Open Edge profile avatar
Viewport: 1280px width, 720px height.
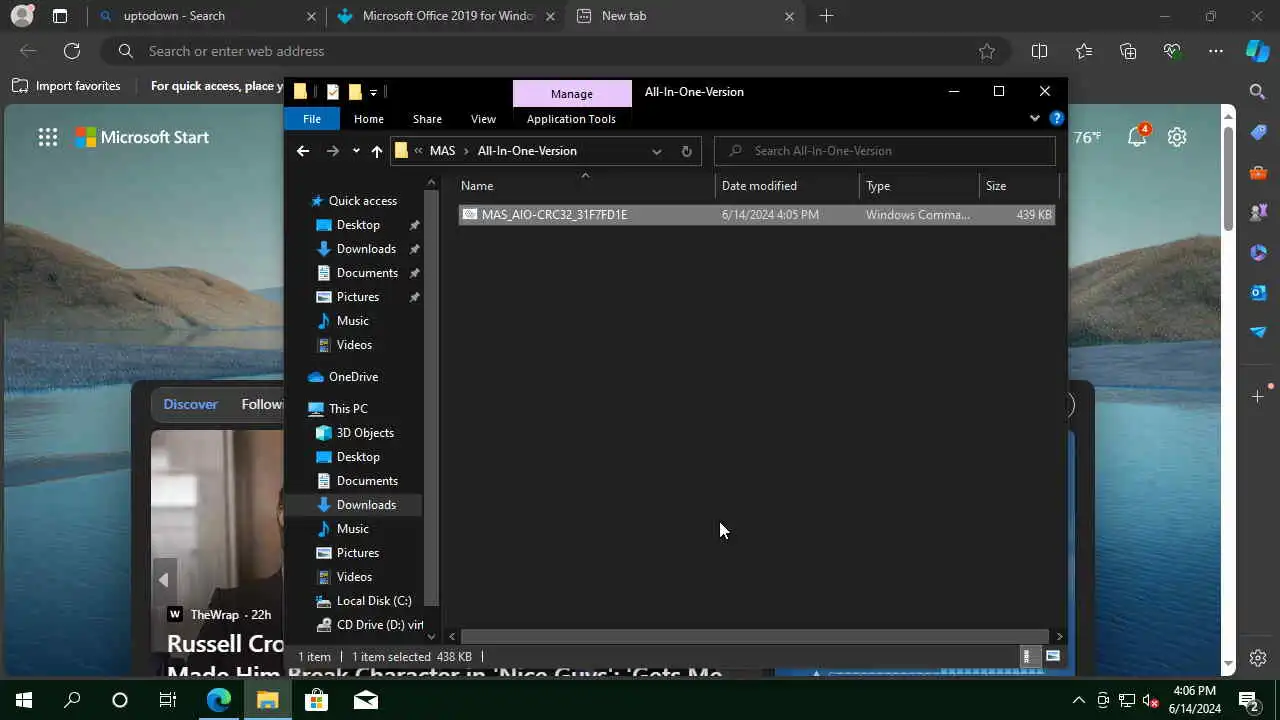click(22, 16)
